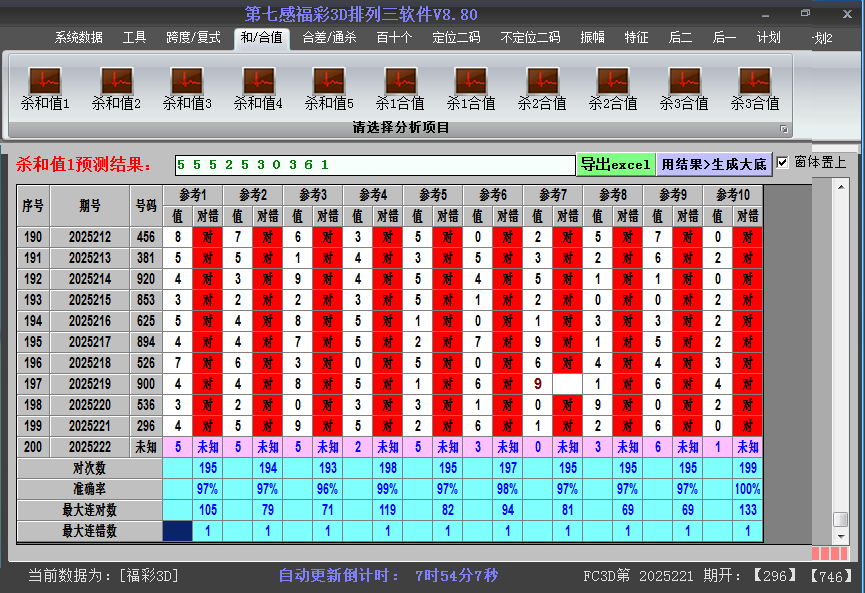865x593 pixels.
Task: Click the 导出excel button
Action: point(615,164)
